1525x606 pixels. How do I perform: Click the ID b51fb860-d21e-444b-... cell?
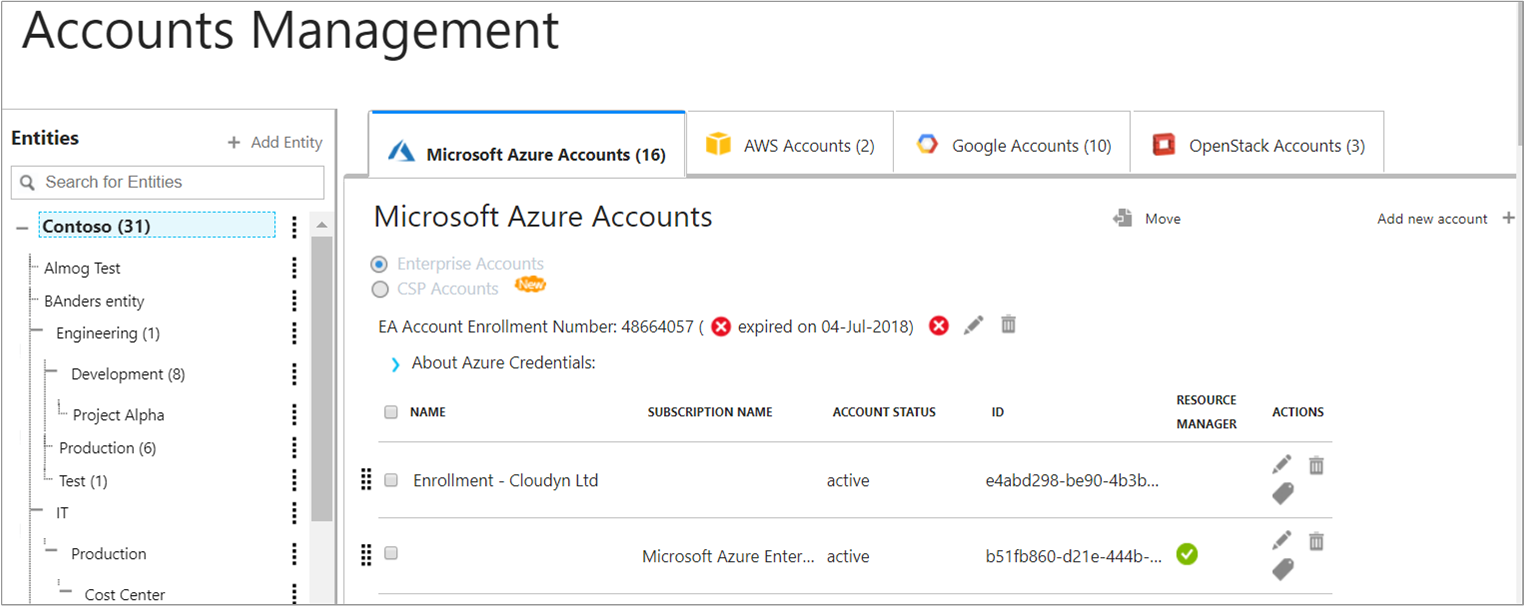pos(1073,557)
